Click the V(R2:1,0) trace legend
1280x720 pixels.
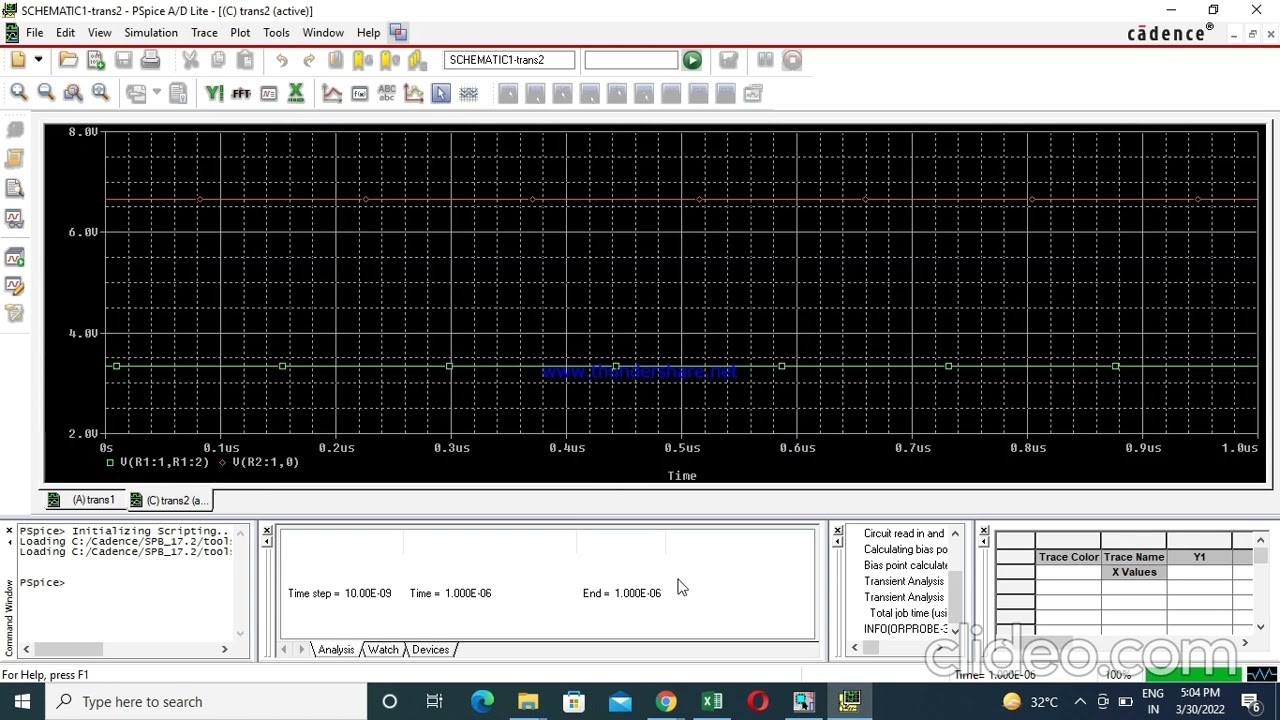[259, 462]
